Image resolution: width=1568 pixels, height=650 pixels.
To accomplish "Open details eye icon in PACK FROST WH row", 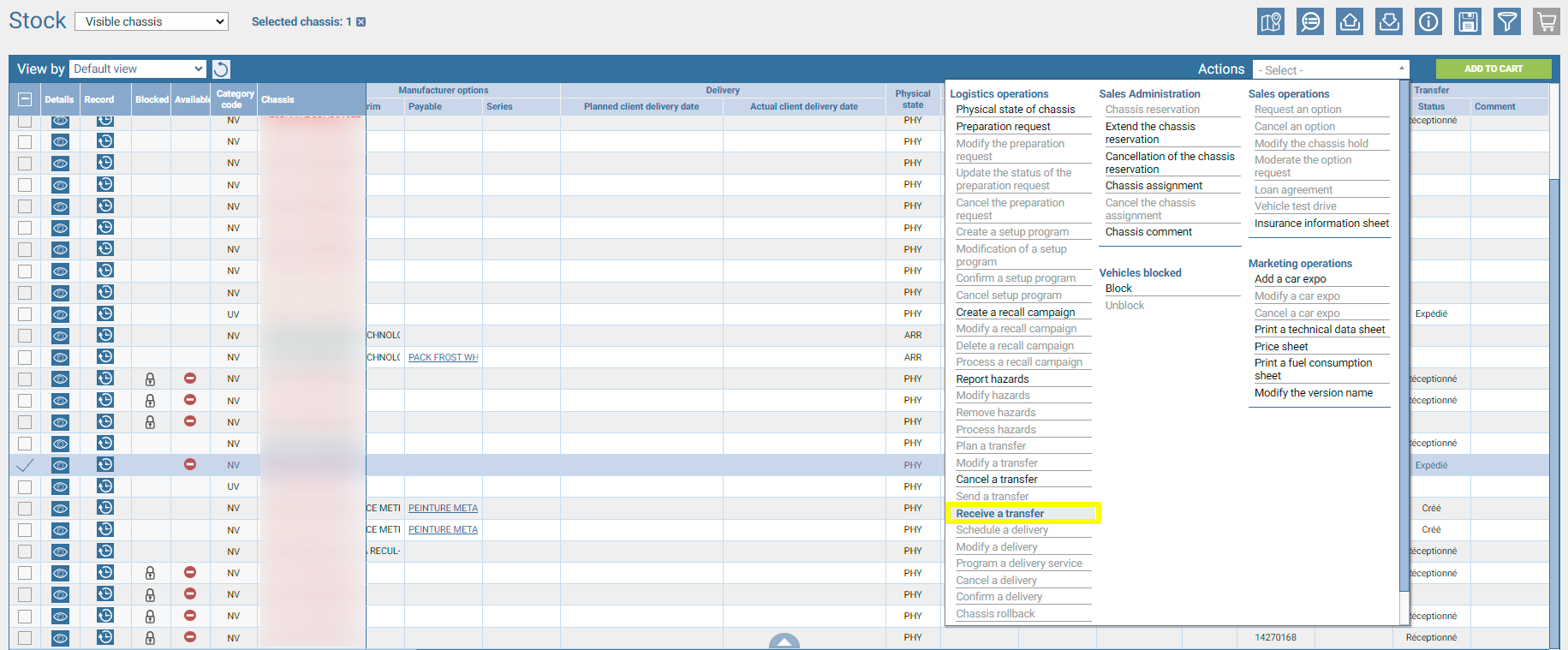I will tap(60, 357).
